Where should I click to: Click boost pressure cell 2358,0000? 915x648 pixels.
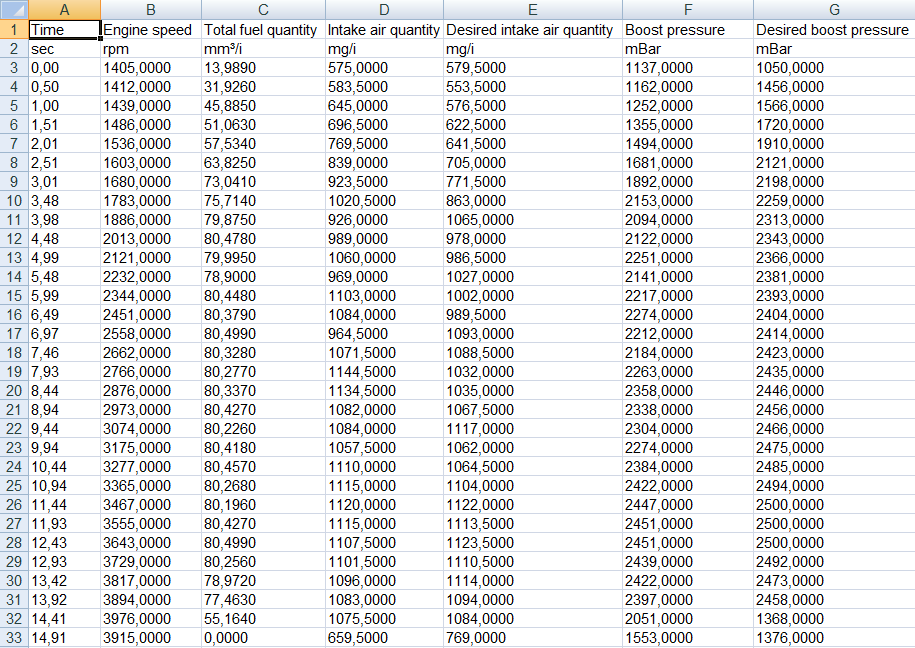tap(688, 391)
